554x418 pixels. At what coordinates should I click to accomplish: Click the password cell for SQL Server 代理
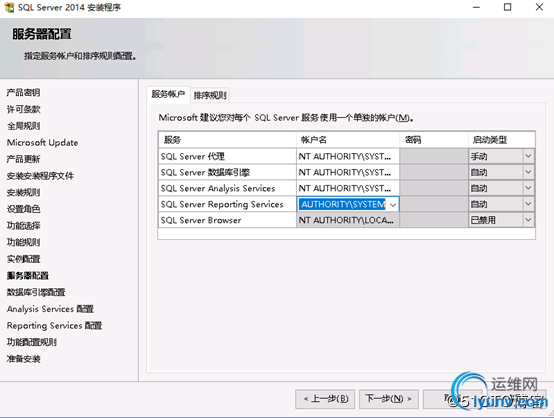point(434,156)
